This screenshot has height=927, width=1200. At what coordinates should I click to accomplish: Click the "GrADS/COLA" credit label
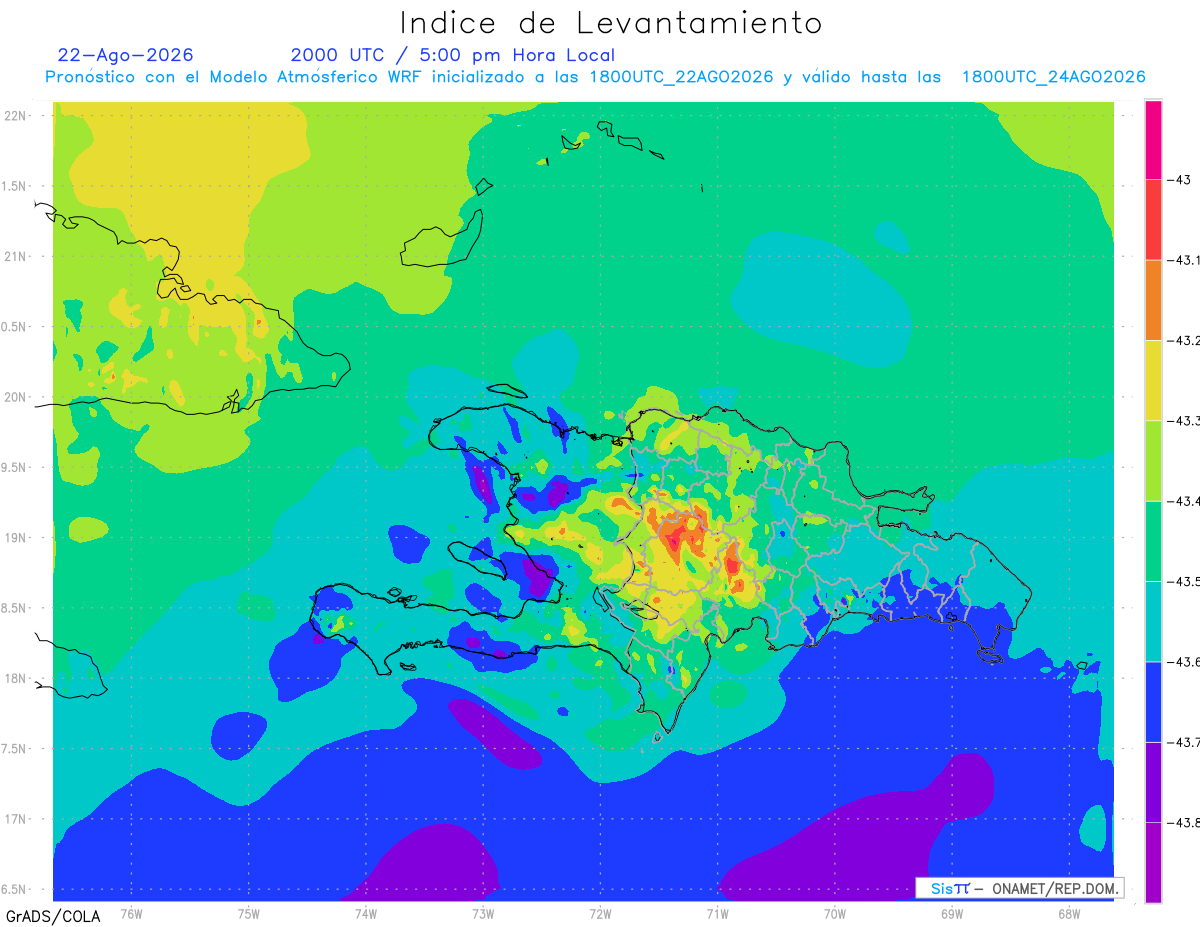[x=53, y=916]
